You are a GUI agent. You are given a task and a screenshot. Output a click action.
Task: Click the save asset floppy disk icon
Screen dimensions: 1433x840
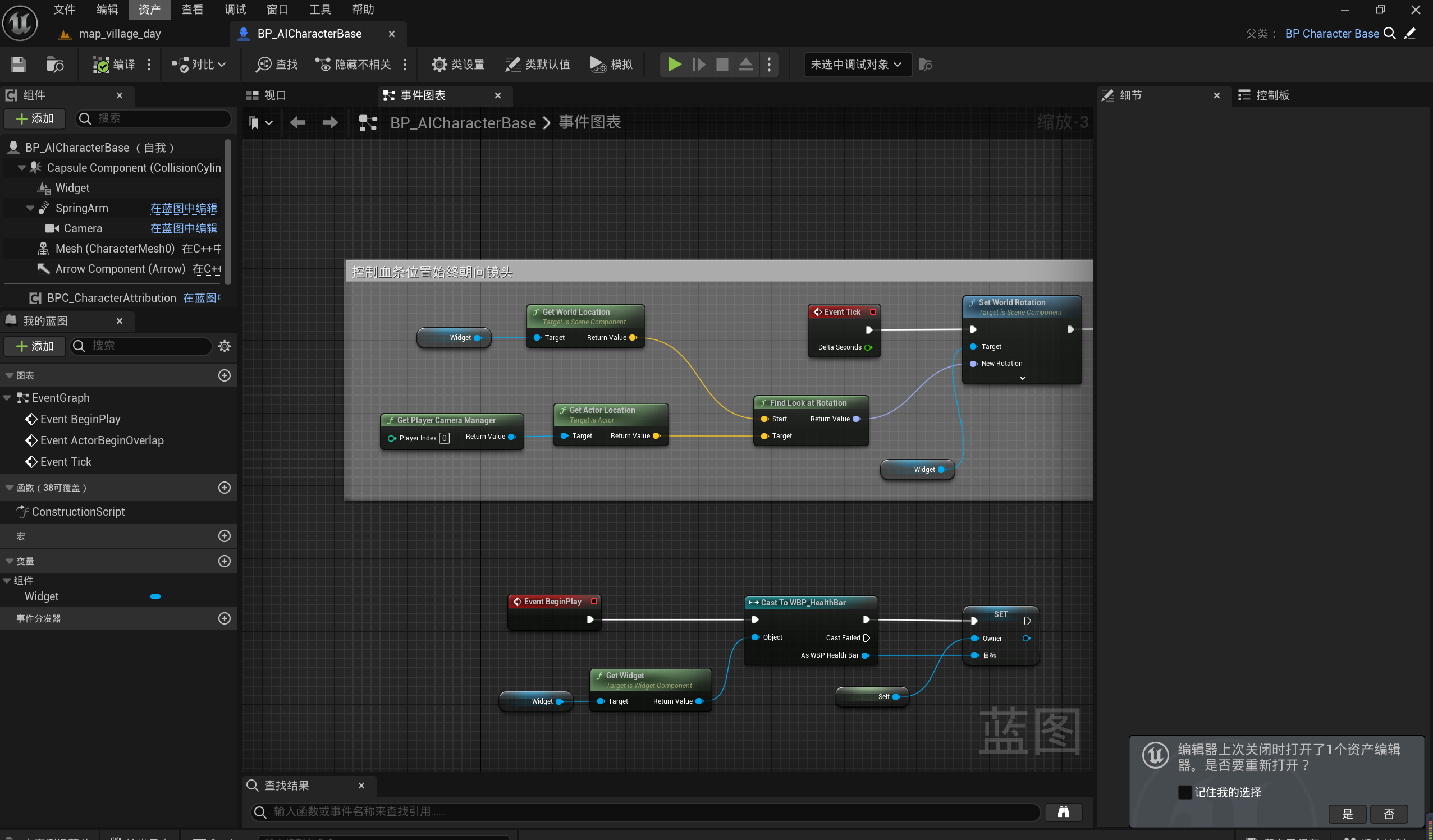(x=18, y=64)
